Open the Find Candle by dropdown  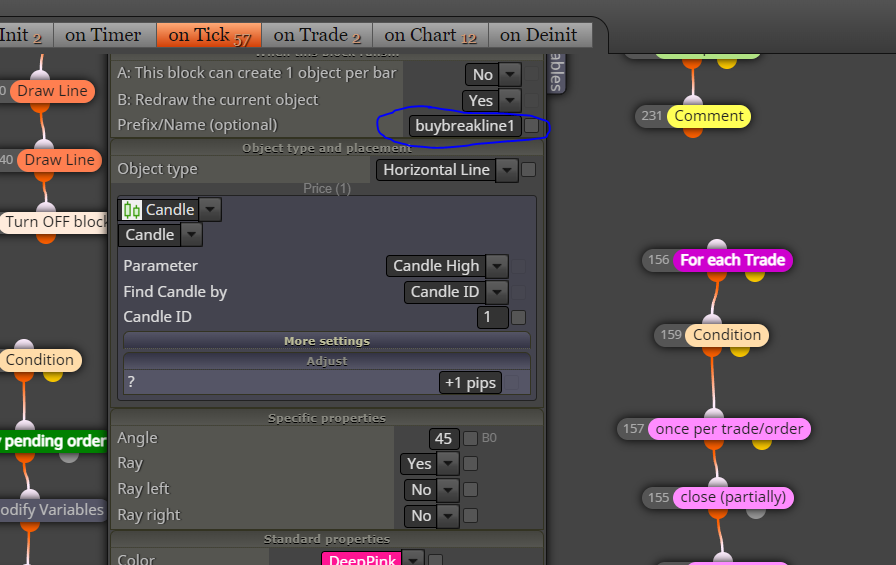[497, 292]
